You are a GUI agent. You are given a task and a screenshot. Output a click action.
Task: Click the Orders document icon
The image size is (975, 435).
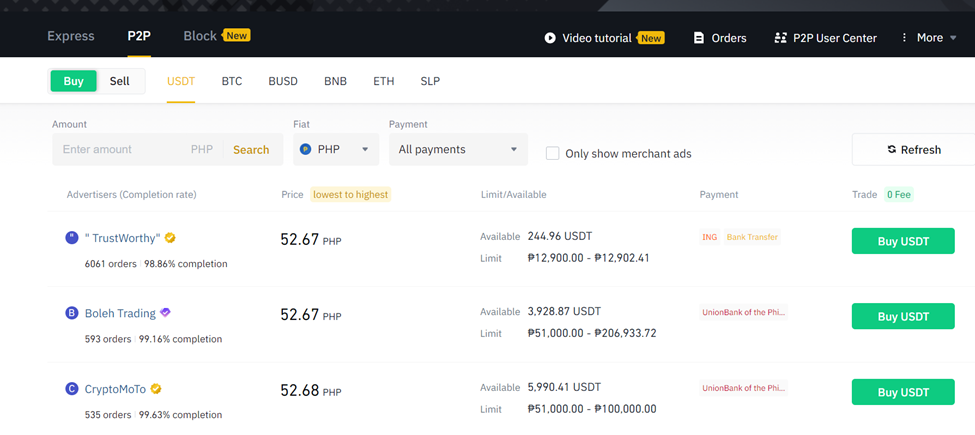coord(699,38)
